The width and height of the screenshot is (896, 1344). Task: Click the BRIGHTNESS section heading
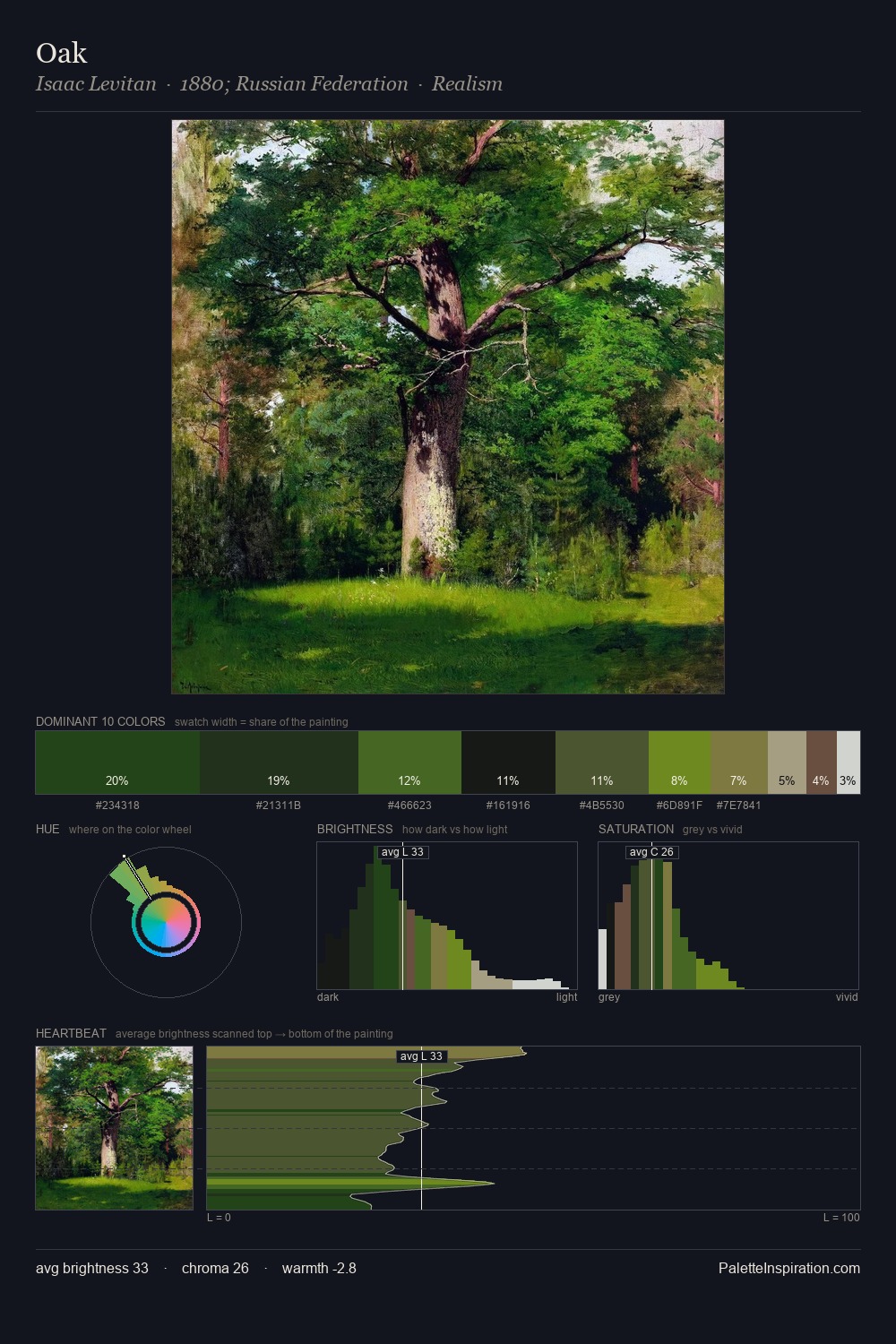point(355,829)
